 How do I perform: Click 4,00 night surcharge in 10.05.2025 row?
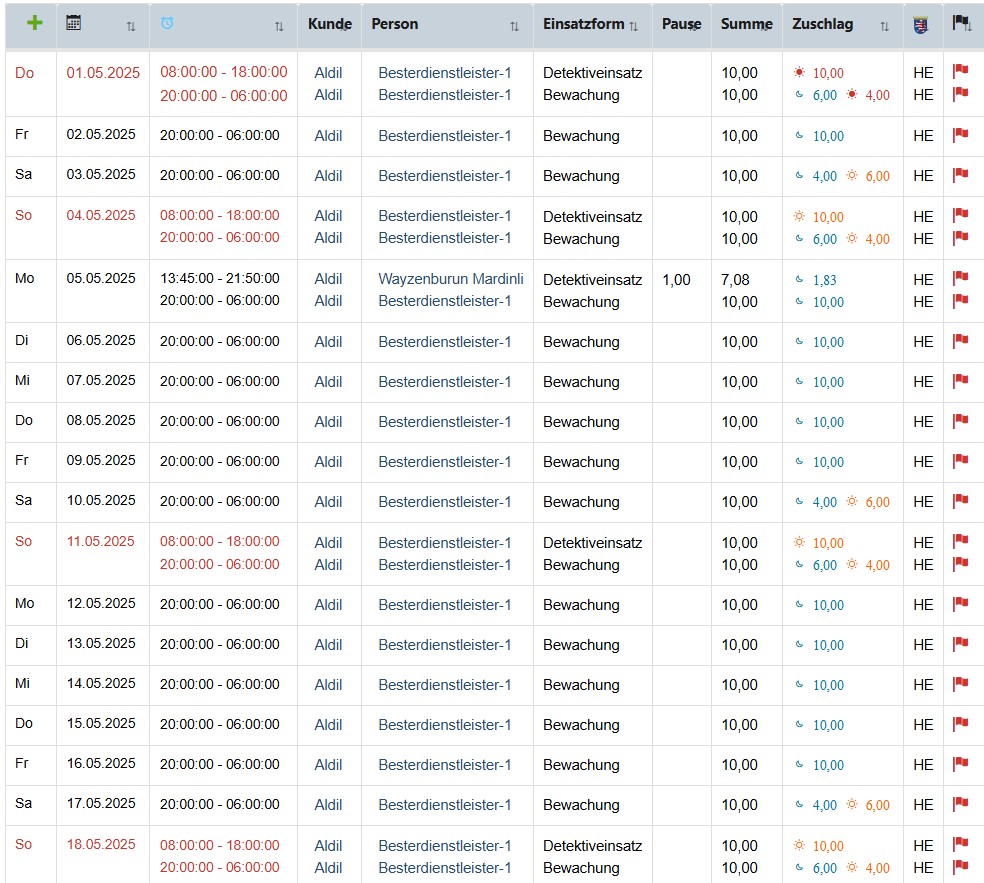[825, 502]
